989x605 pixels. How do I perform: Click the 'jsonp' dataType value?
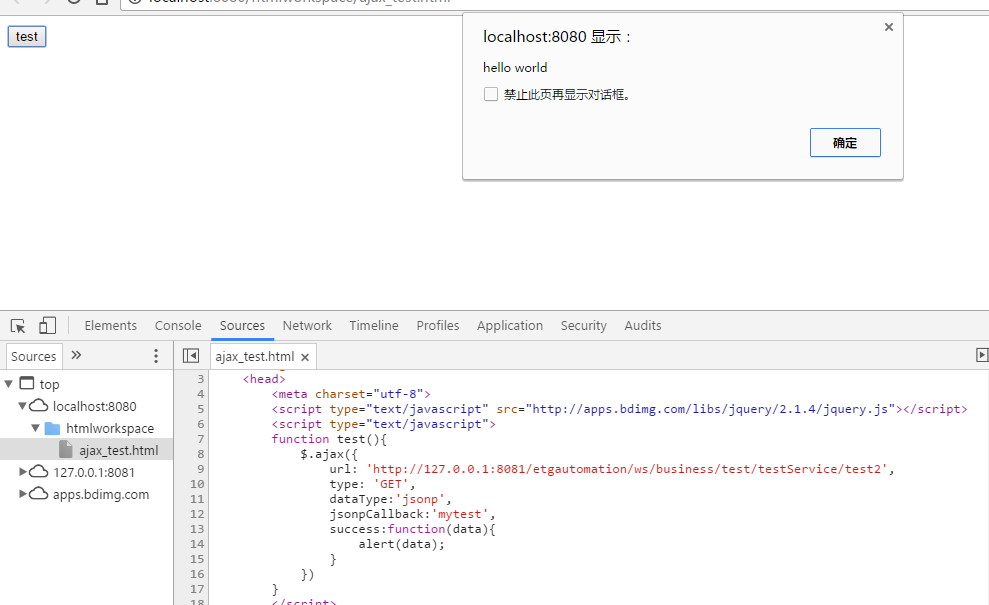click(420, 499)
